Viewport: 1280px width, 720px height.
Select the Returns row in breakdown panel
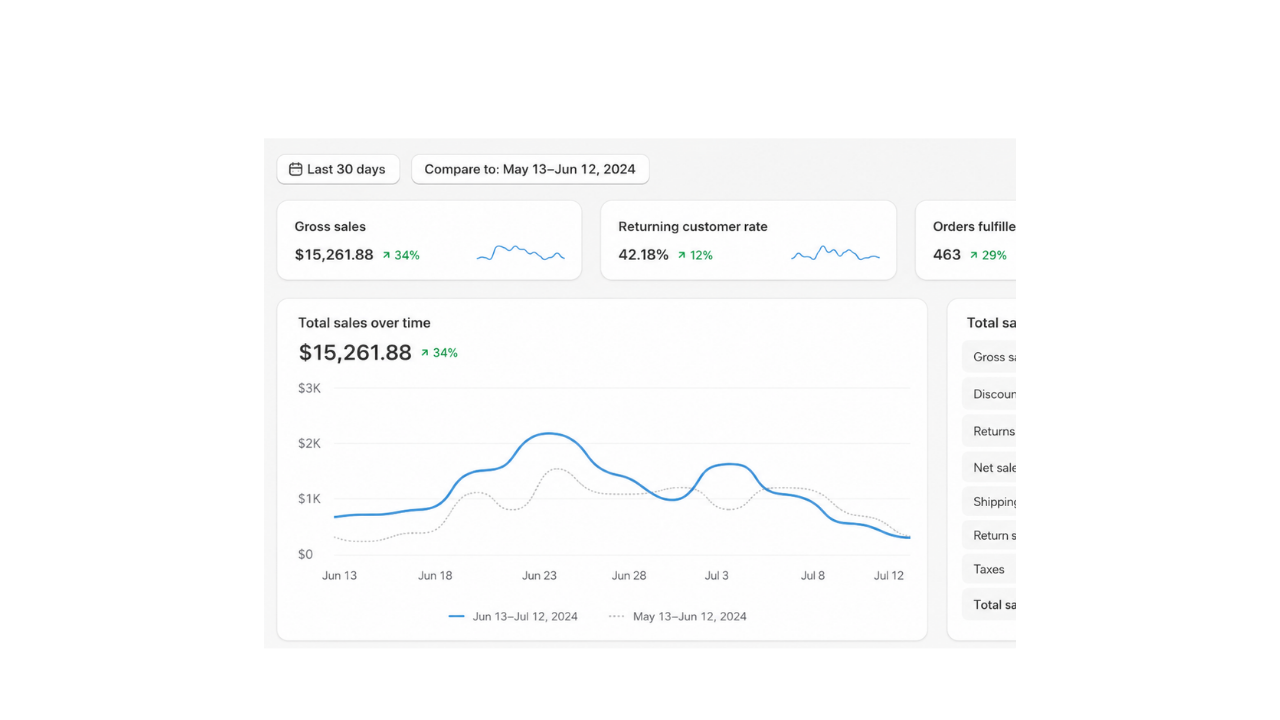(x=989, y=431)
